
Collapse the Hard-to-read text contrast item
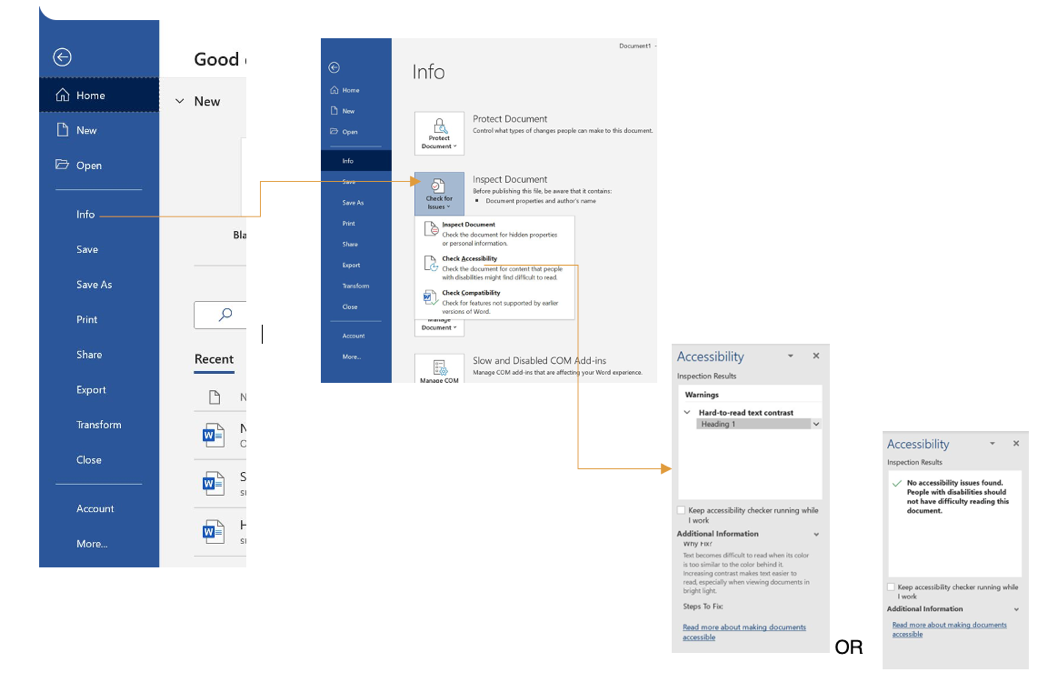pos(687,412)
